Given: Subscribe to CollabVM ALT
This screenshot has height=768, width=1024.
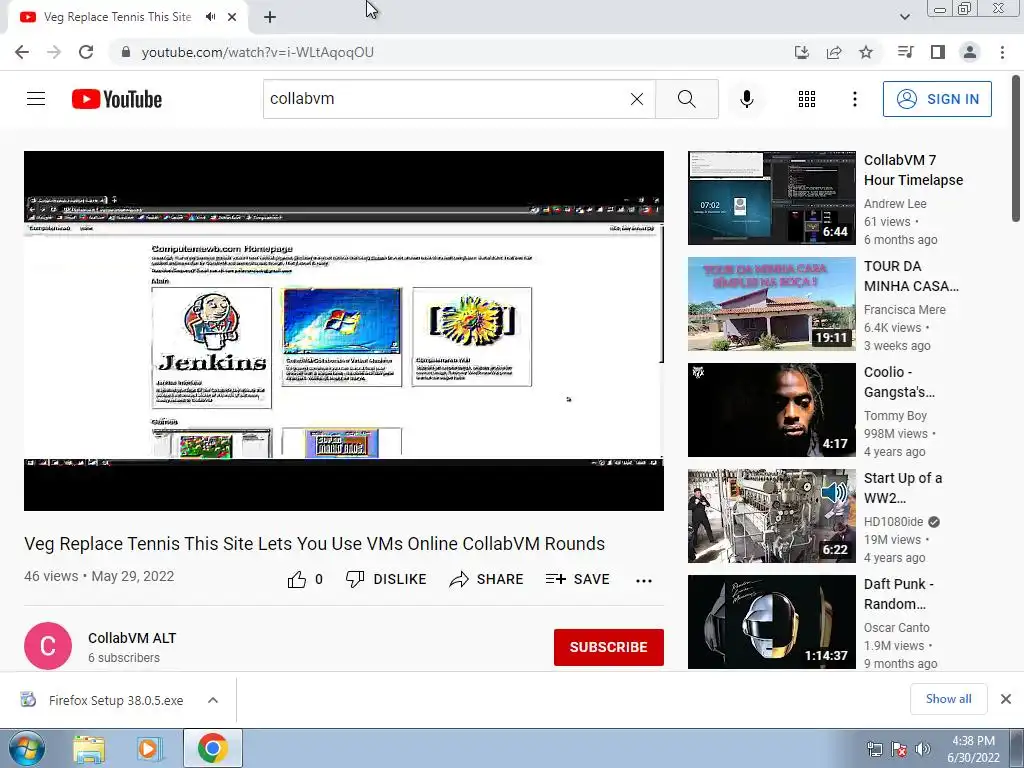Looking at the screenshot, I should tap(609, 647).
